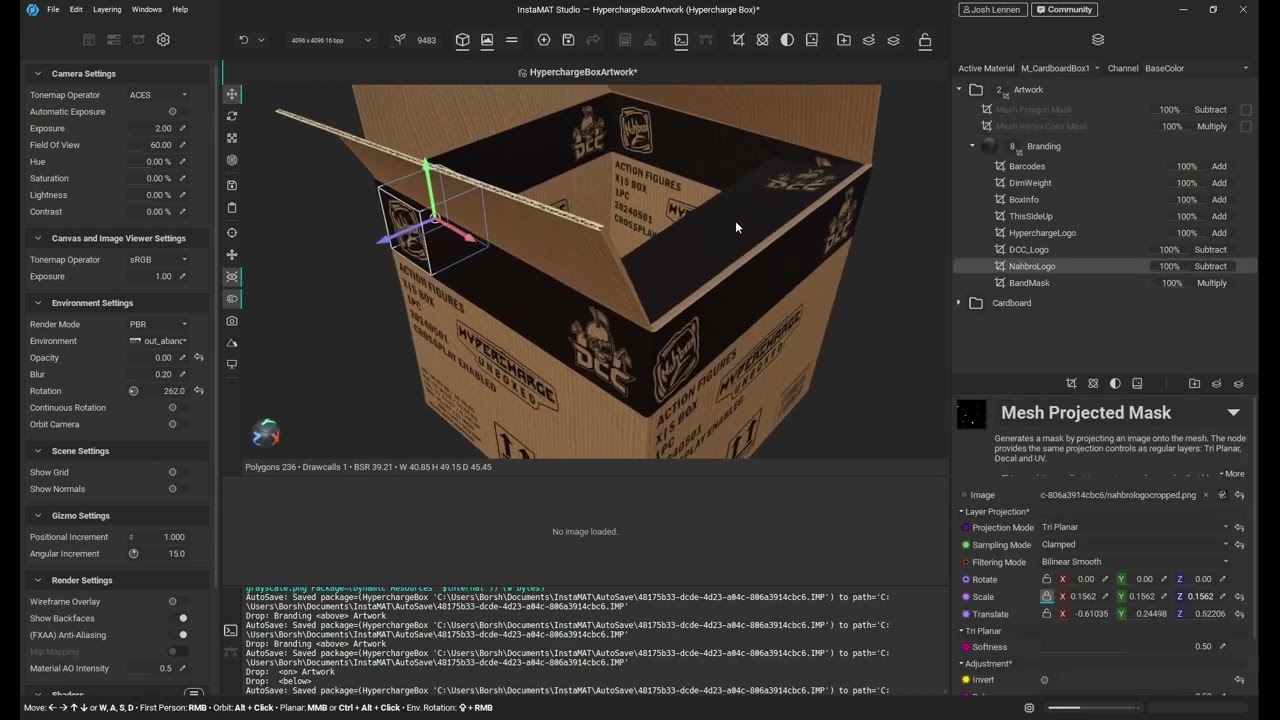The height and width of the screenshot is (720, 1280).
Task: Collapse the Branding layer group
Action: [x=972, y=146]
